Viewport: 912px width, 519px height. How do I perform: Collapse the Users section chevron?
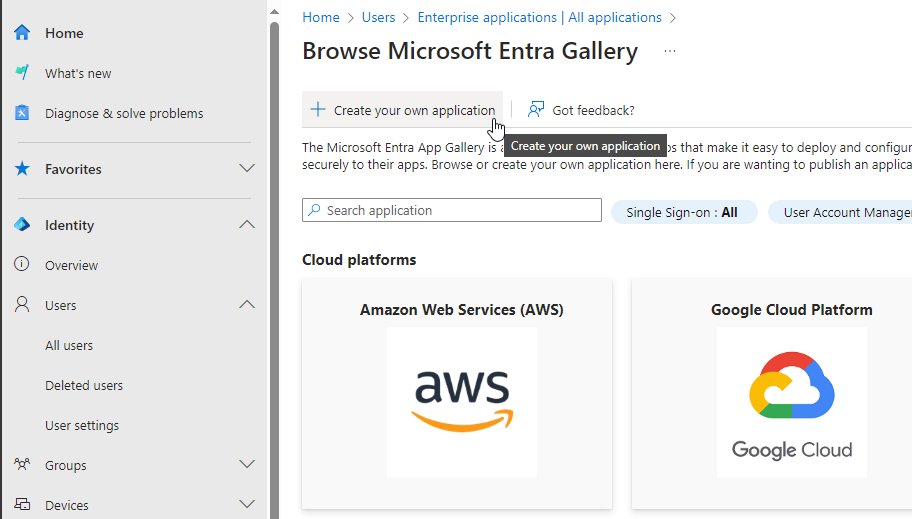pyautogui.click(x=247, y=304)
